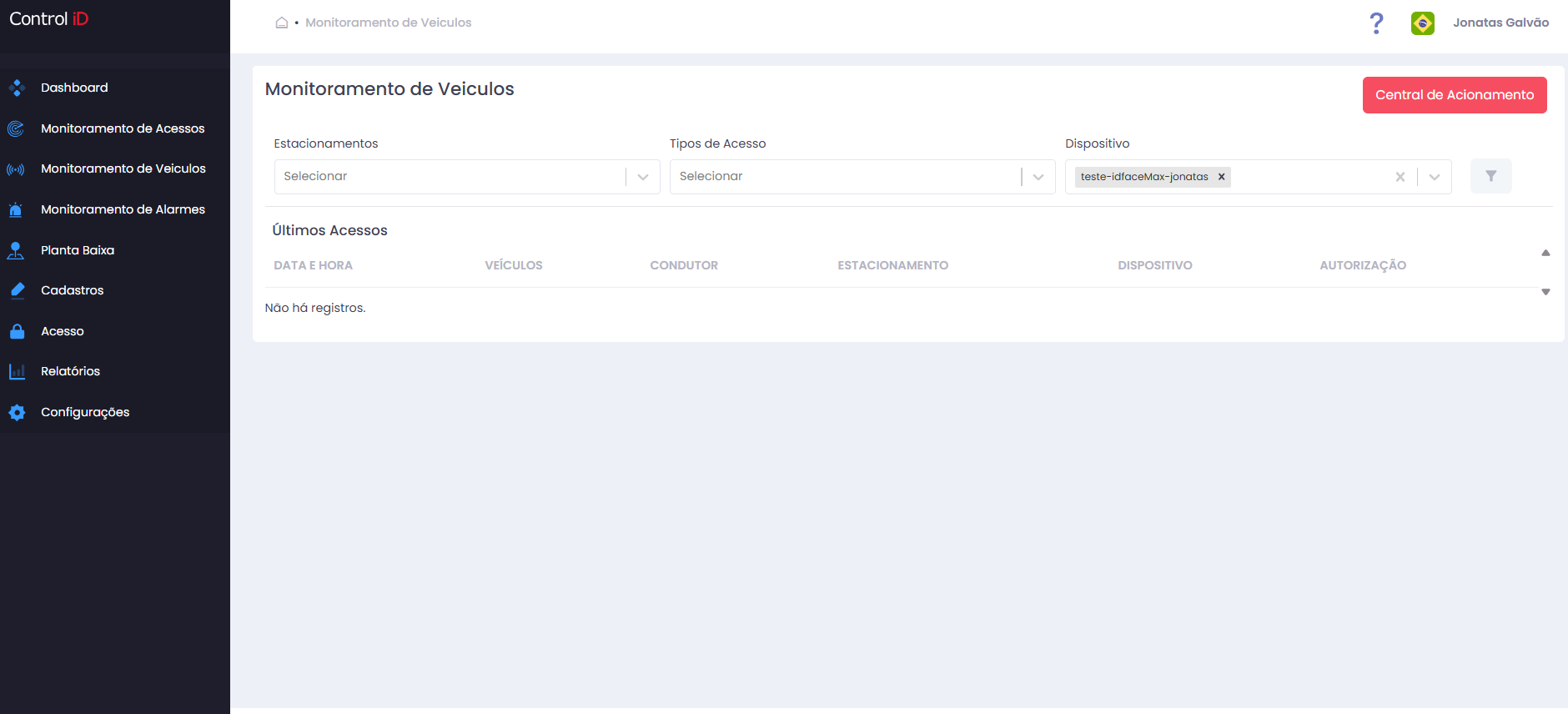Open Jonatas Galvão user menu
The image size is (1568, 714).
[x=1501, y=23]
